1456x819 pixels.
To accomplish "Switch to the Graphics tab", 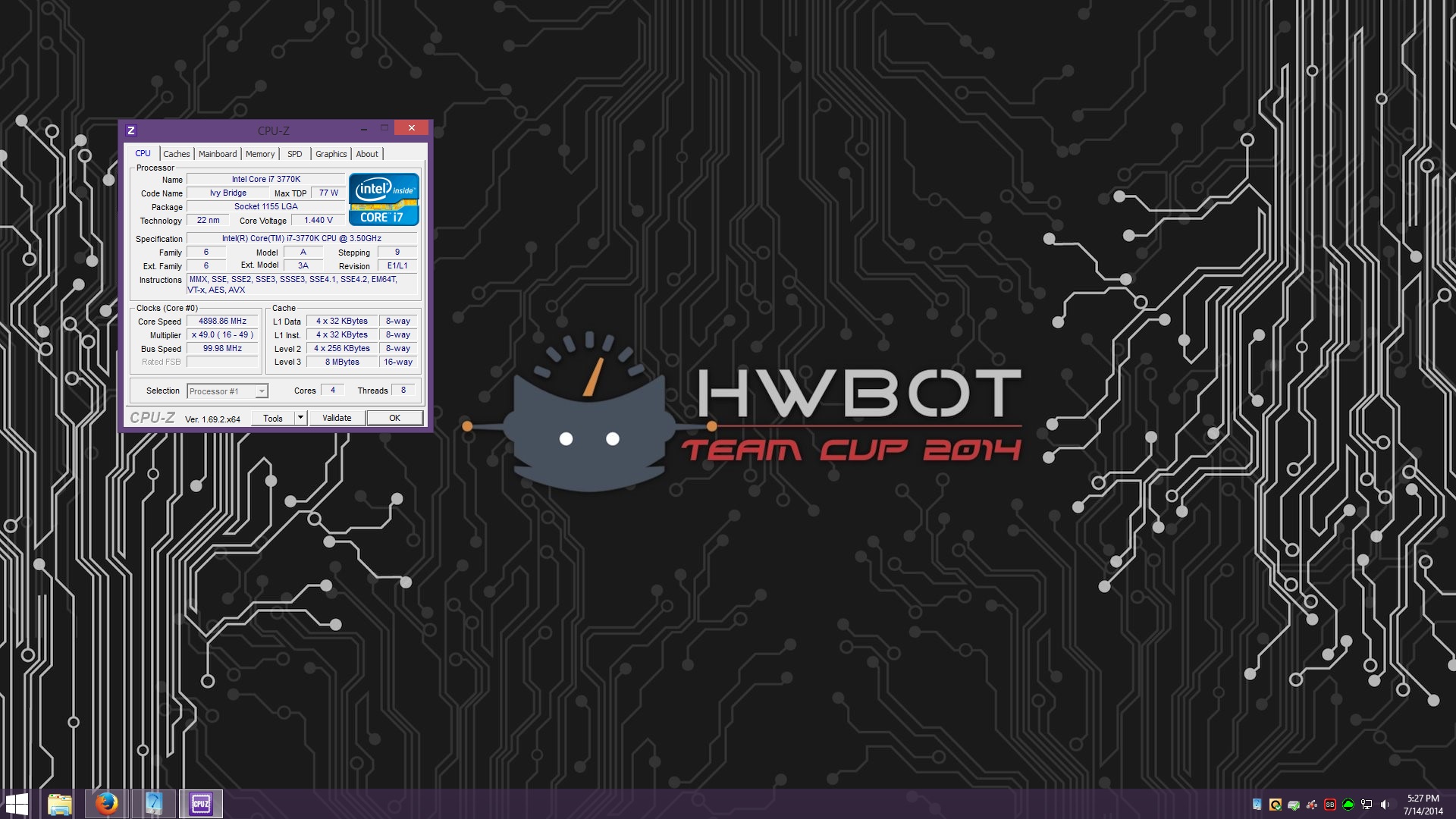I will pos(331,154).
